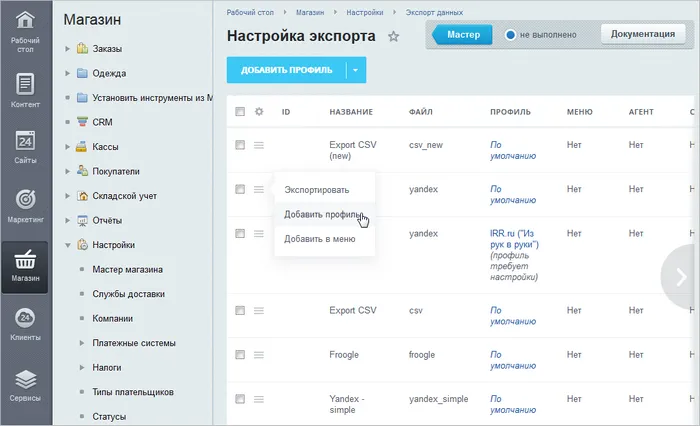Expand the Платежные системы tree node
This screenshot has height=426, width=700.
82,343
